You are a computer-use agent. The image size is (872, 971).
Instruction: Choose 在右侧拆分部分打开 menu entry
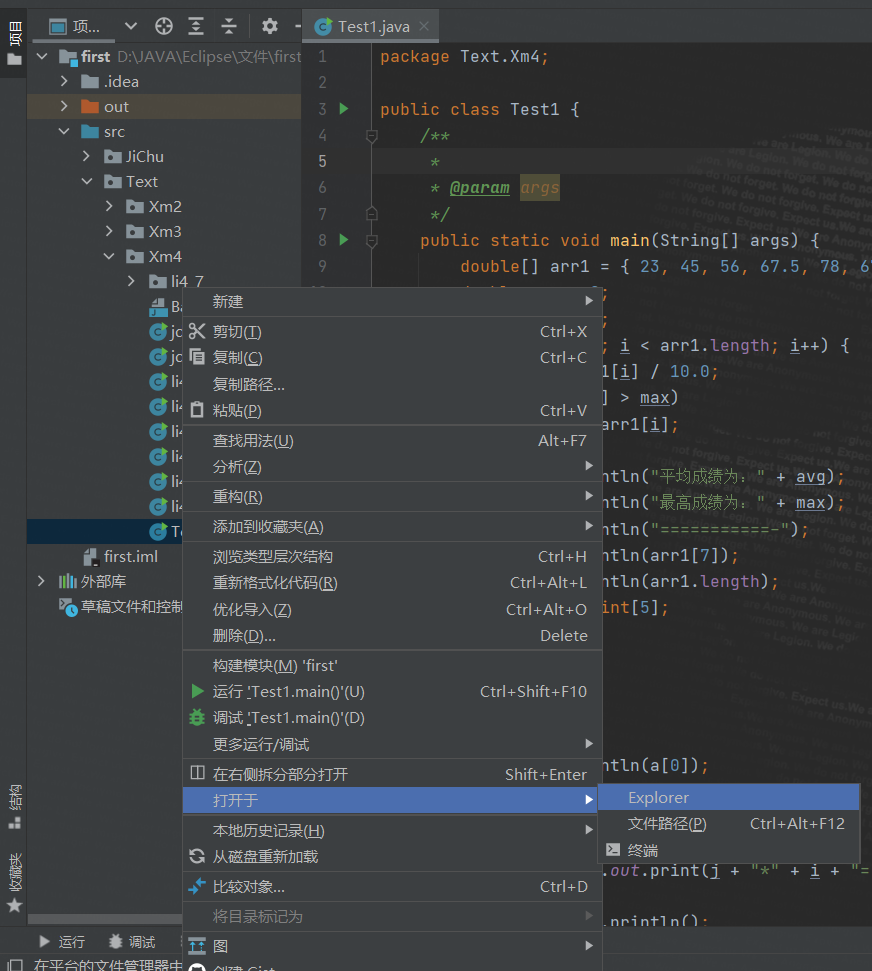pos(392,774)
